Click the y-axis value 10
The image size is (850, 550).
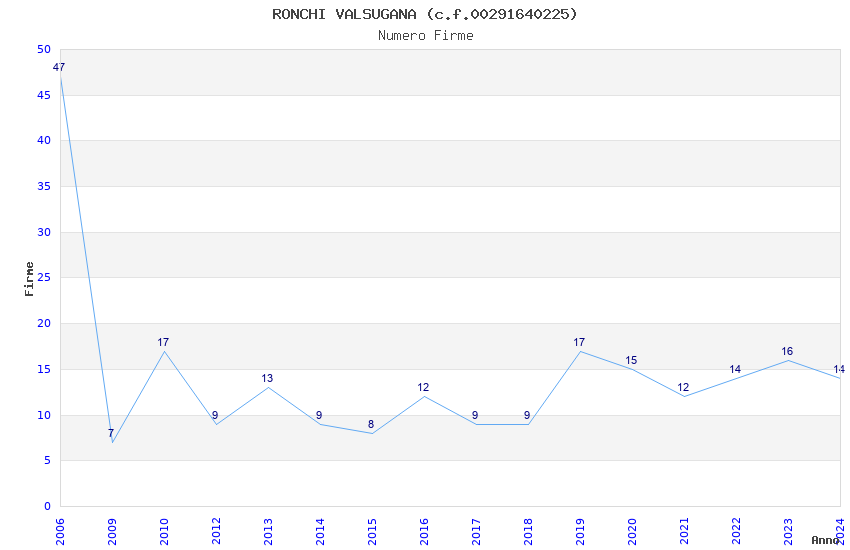pos(44,415)
